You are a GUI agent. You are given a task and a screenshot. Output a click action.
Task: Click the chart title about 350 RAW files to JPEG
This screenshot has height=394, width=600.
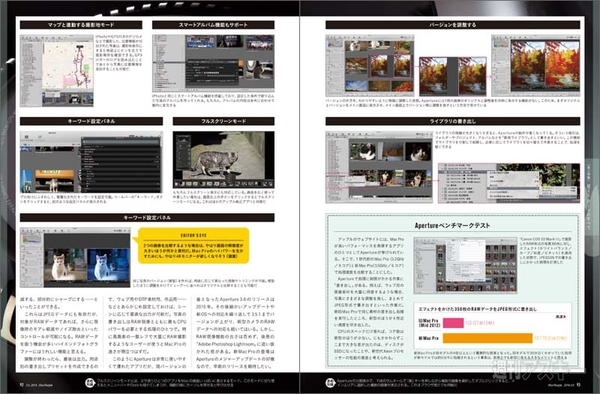(x=478, y=309)
